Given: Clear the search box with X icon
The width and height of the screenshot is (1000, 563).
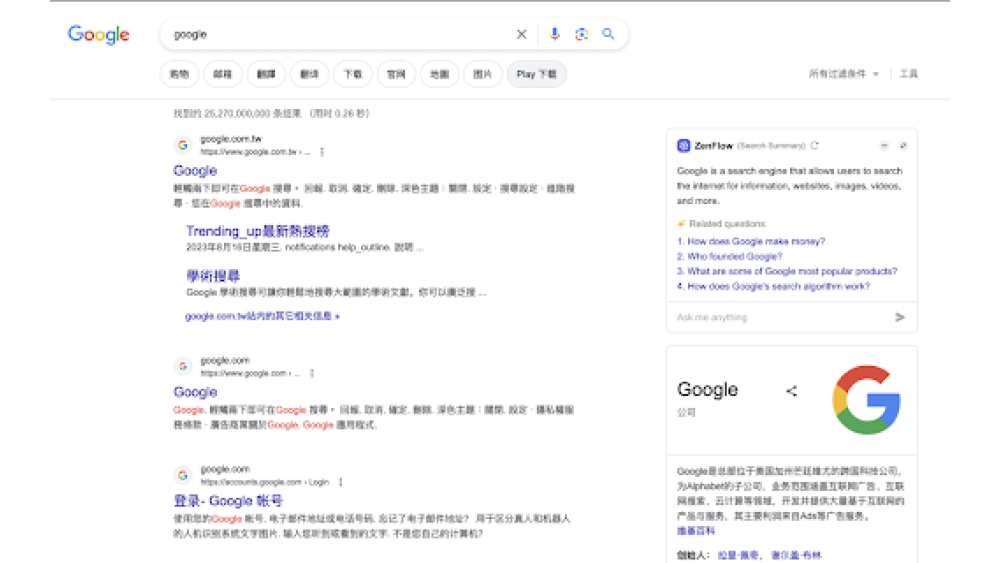Looking at the screenshot, I should (522, 34).
